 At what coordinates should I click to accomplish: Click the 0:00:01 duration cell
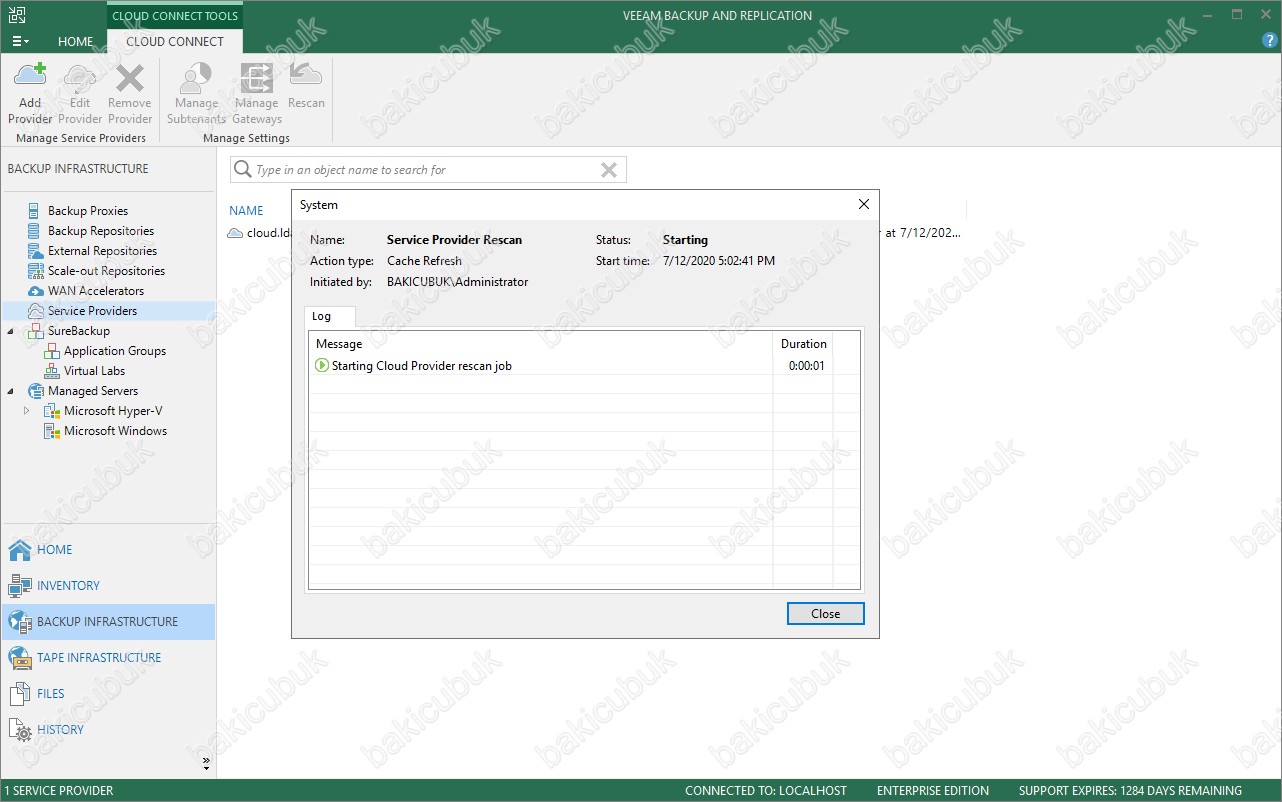pyautogui.click(x=806, y=366)
